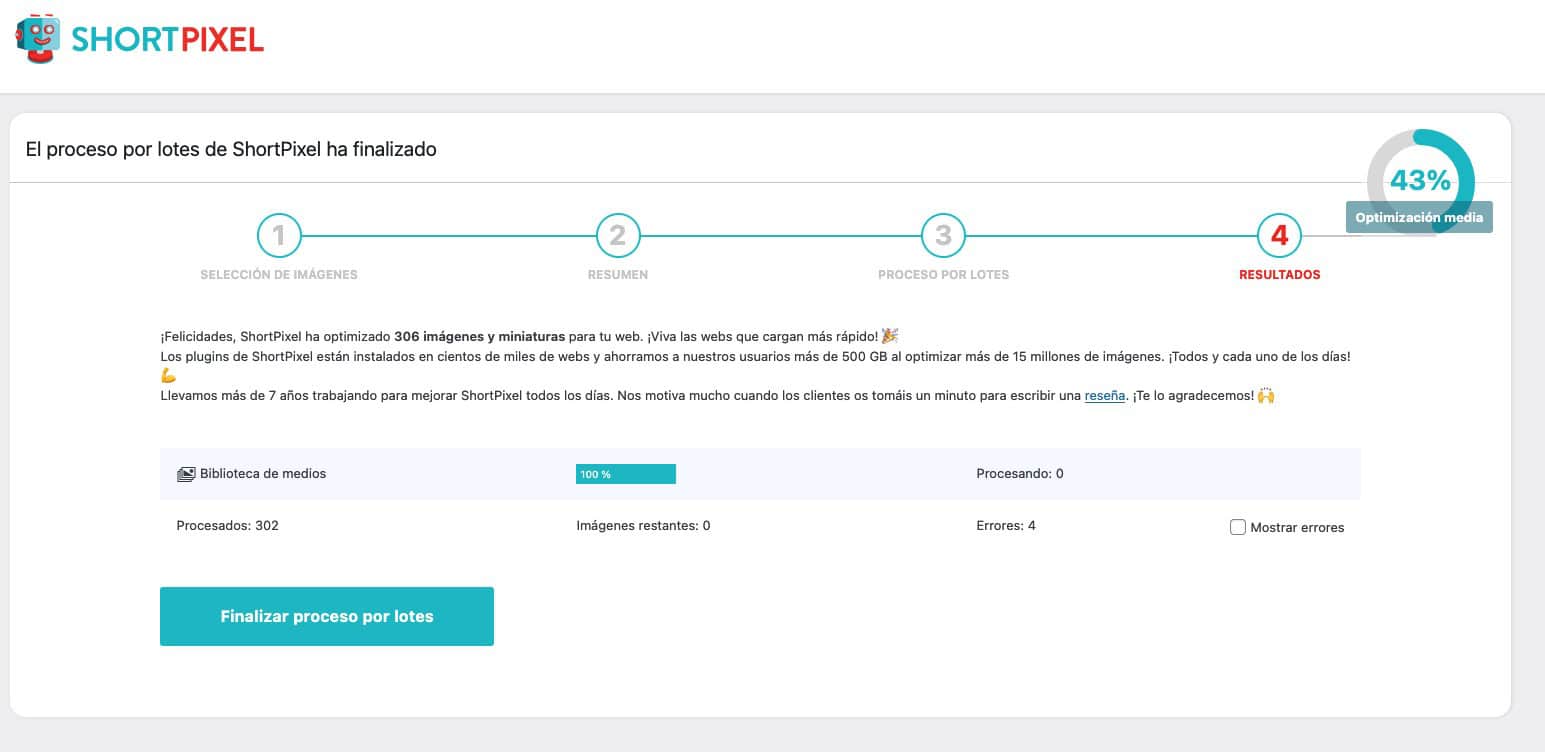Click the 'Procesando: 0' text
Screen dimensions: 1545x752
[x=1020, y=473]
